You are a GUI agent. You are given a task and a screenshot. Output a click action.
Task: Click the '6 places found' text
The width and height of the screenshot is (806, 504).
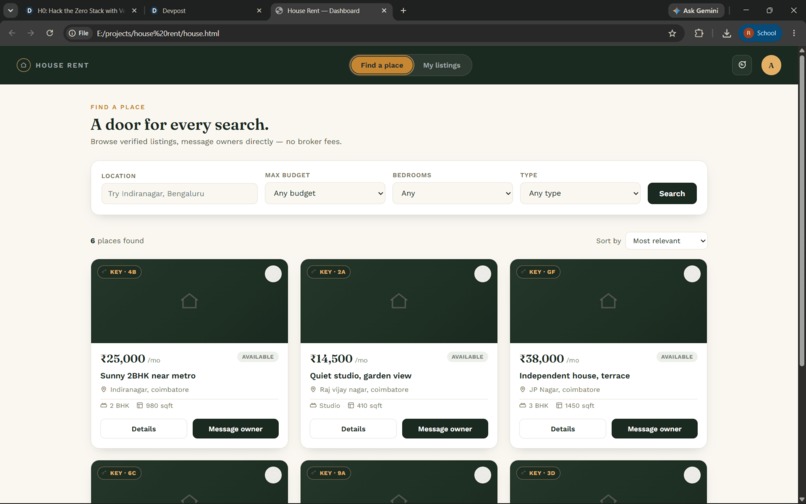[117, 241]
